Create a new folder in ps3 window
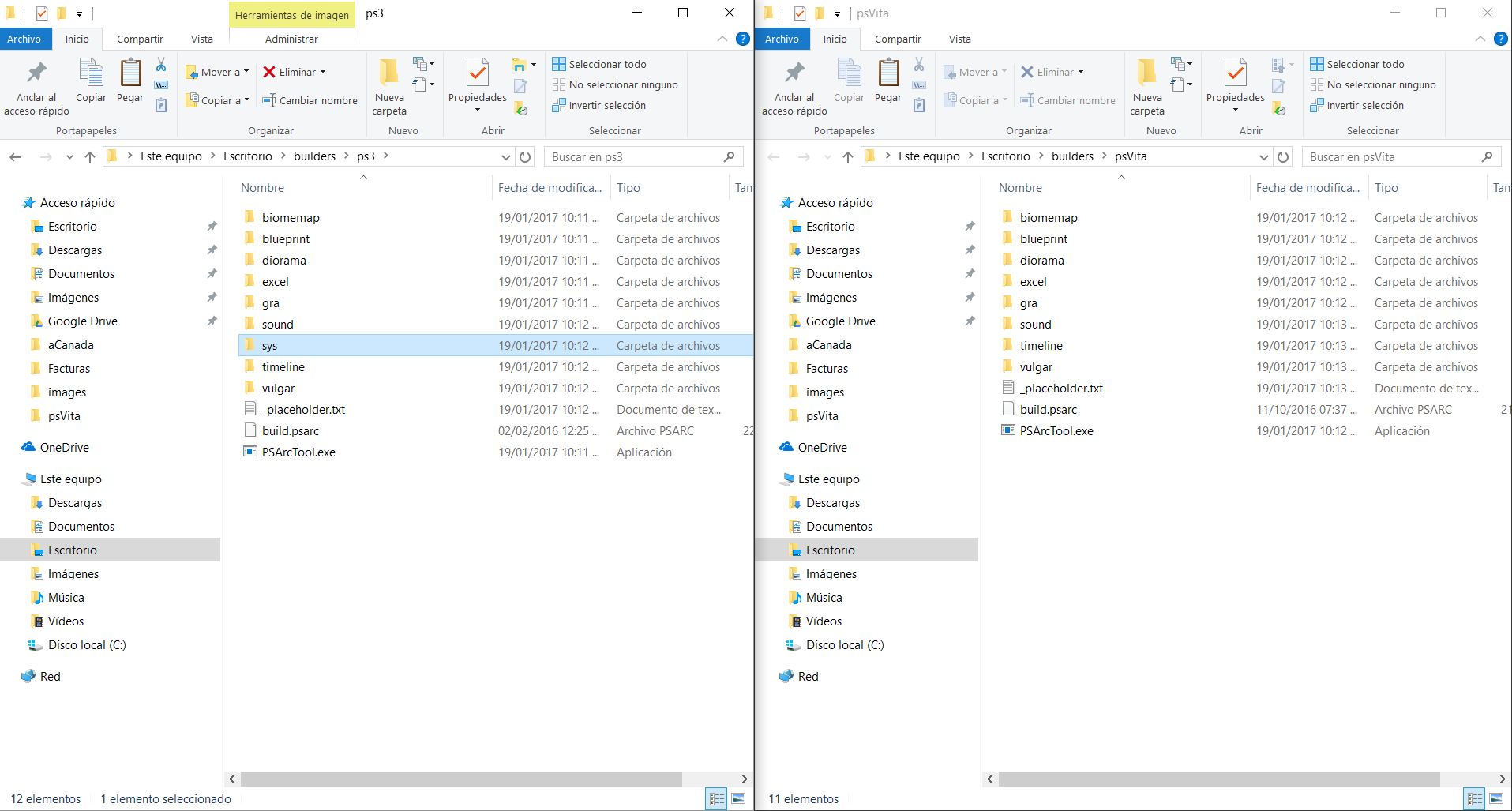The image size is (1512, 811). point(388,87)
